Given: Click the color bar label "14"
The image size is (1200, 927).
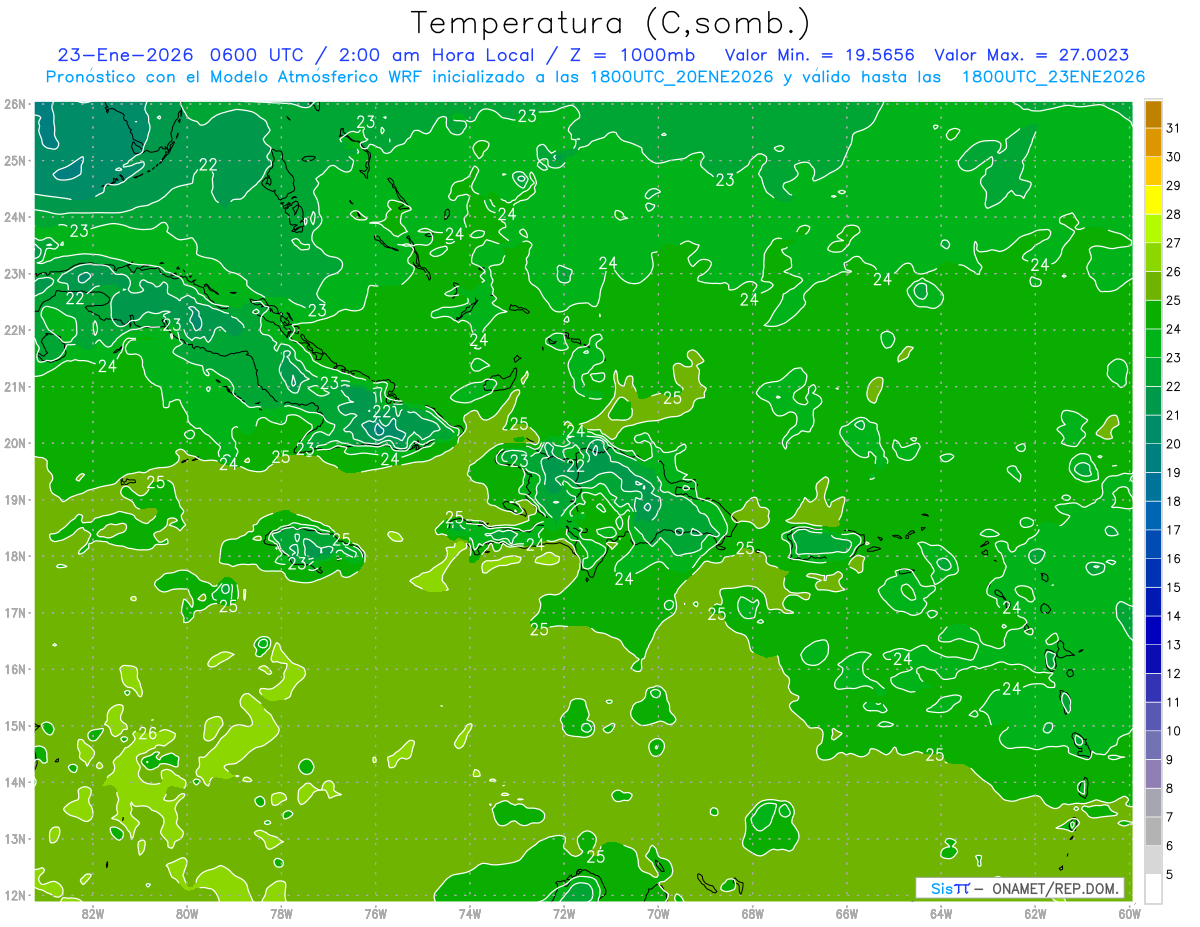Looking at the screenshot, I should coord(1173,616).
